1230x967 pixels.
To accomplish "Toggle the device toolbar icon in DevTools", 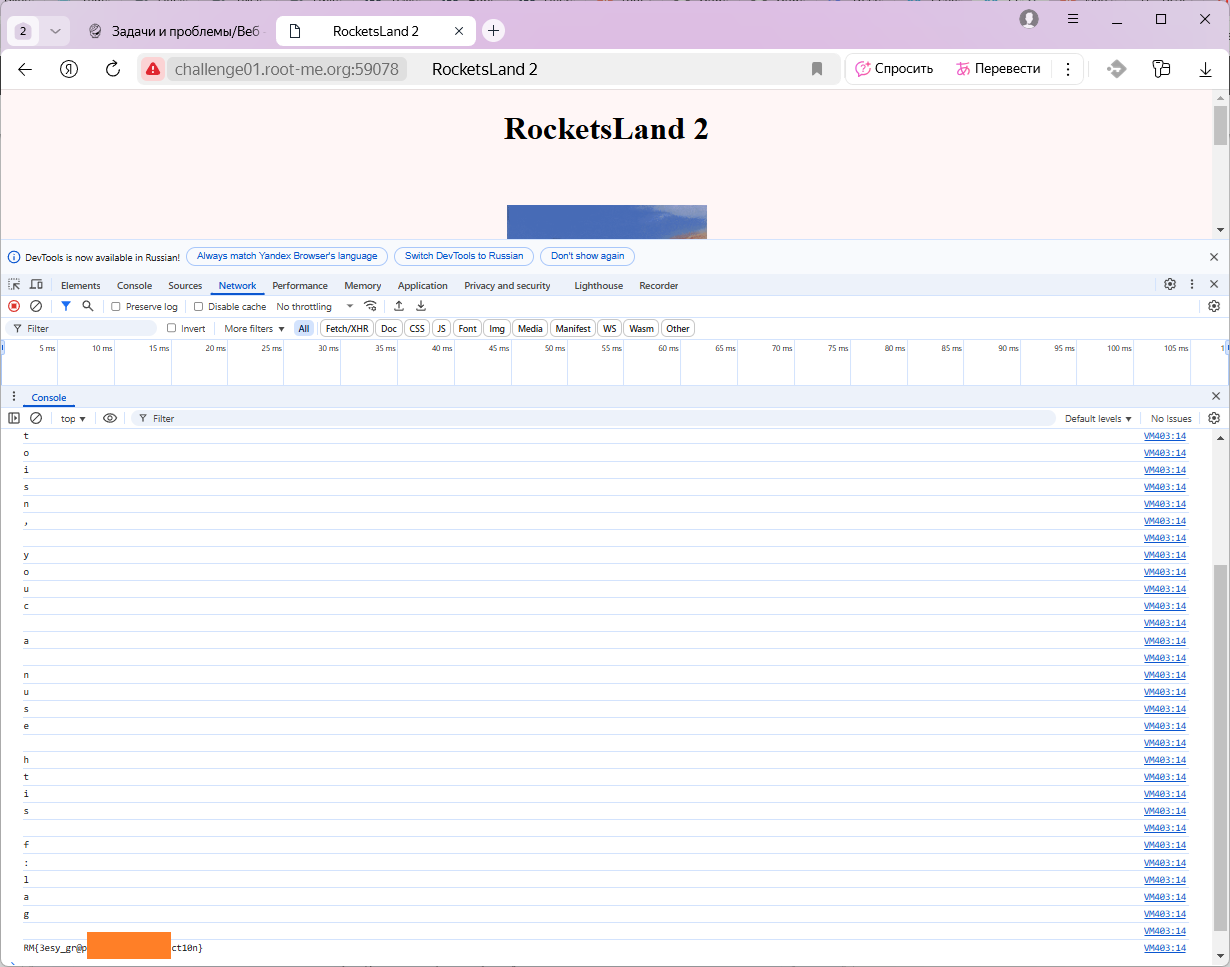I will point(36,285).
